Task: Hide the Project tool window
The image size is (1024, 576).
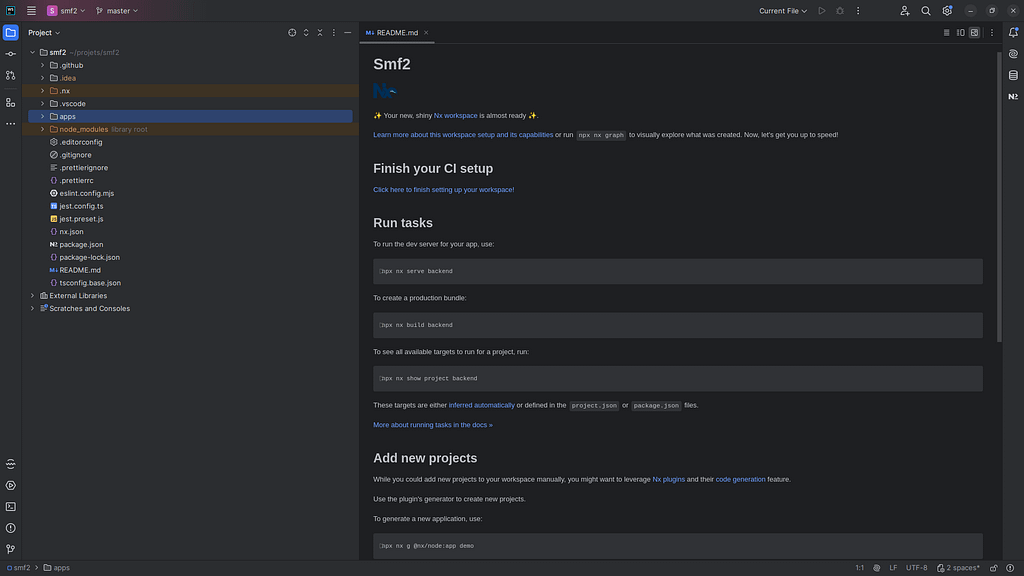Action: tap(347, 33)
